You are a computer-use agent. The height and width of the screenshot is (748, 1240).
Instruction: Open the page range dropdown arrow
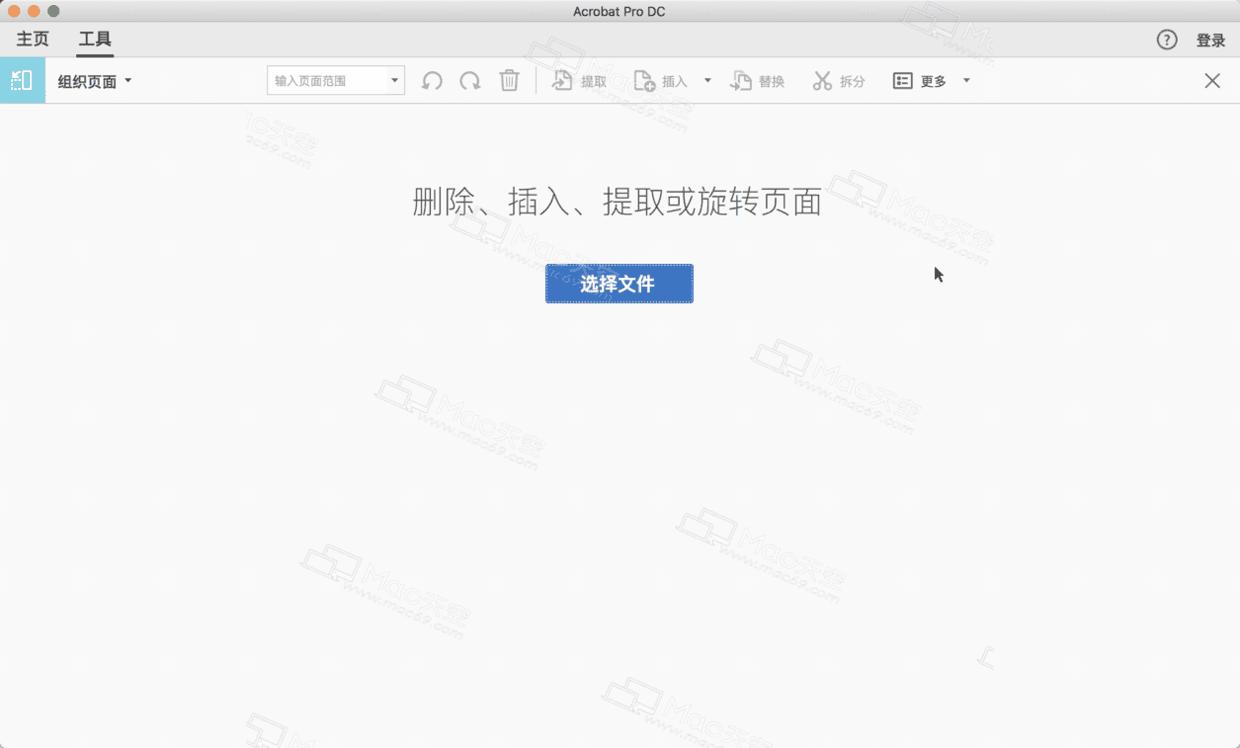pos(394,81)
